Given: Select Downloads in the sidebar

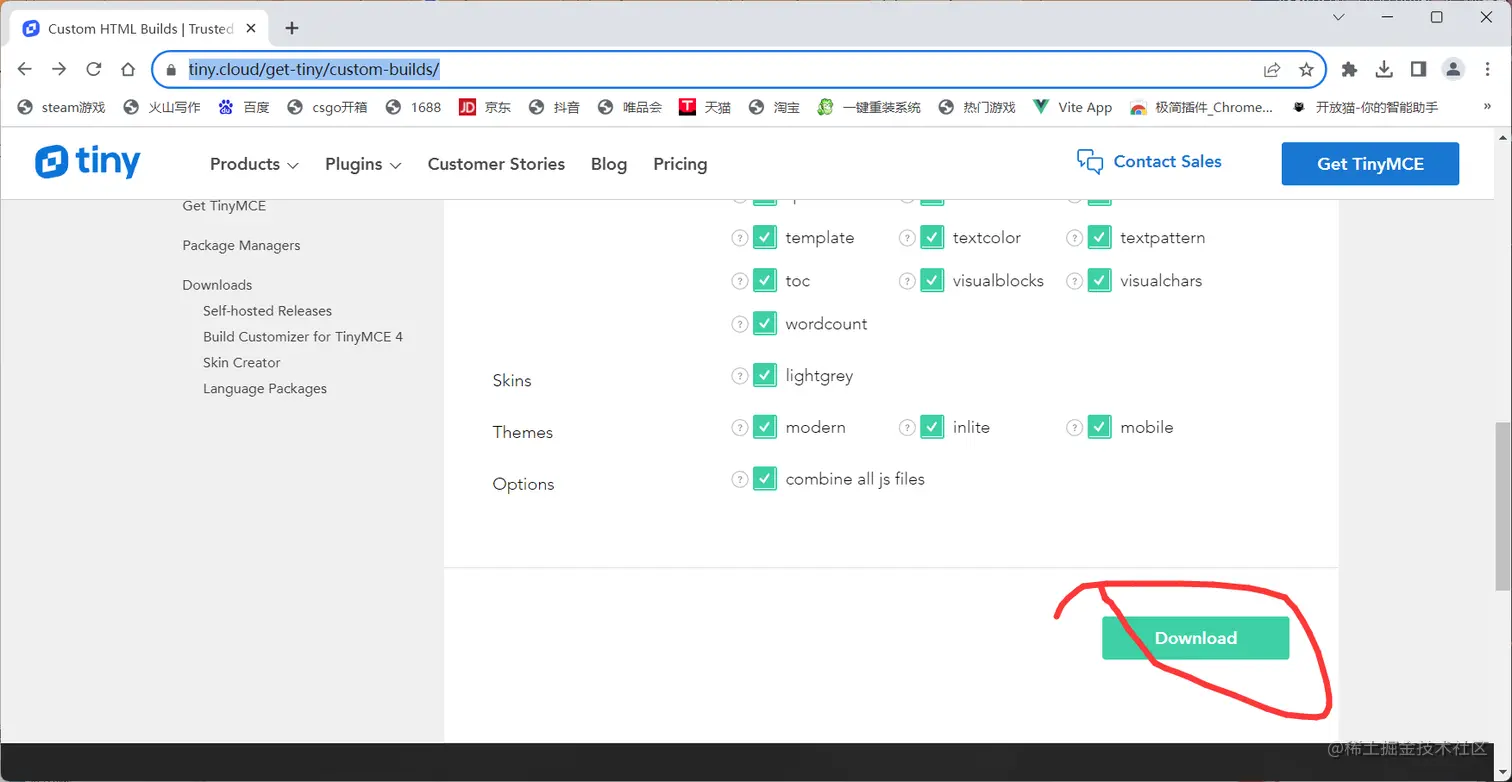Looking at the screenshot, I should (217, 285).
